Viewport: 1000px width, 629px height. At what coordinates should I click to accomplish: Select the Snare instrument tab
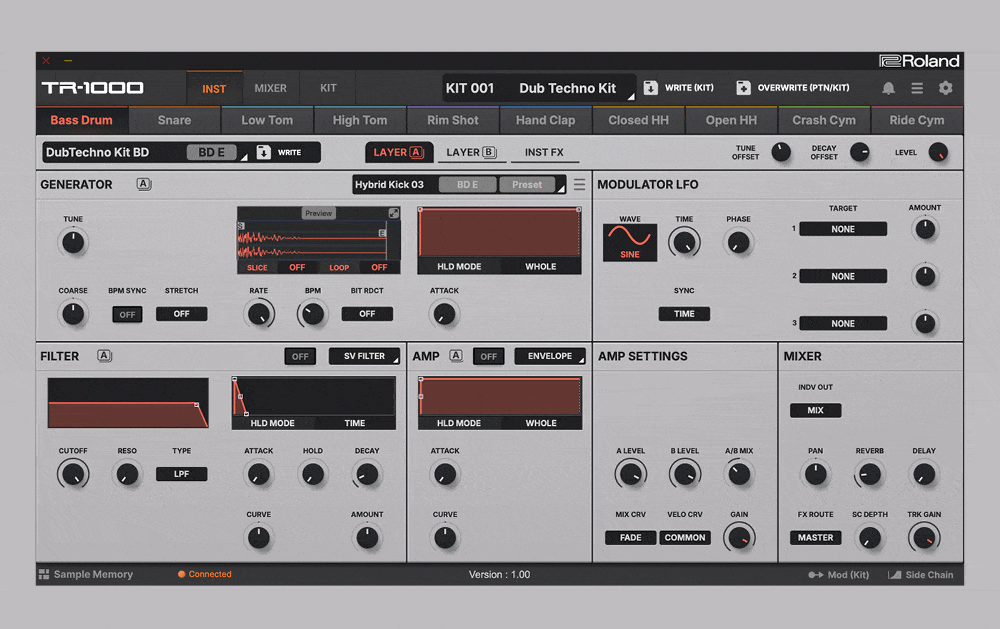pos(174,120)
